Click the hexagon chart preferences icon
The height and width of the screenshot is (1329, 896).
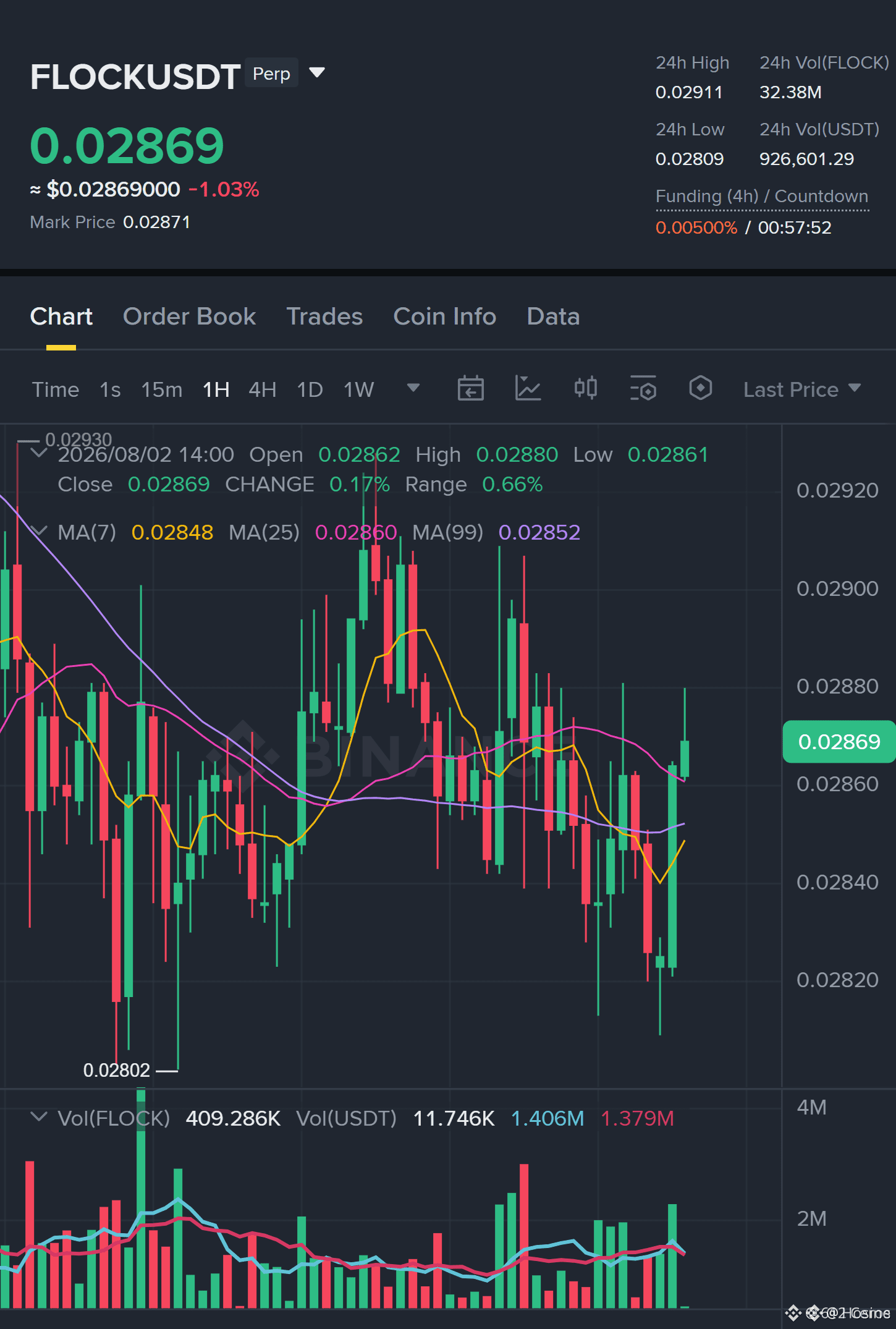point(701,388)
